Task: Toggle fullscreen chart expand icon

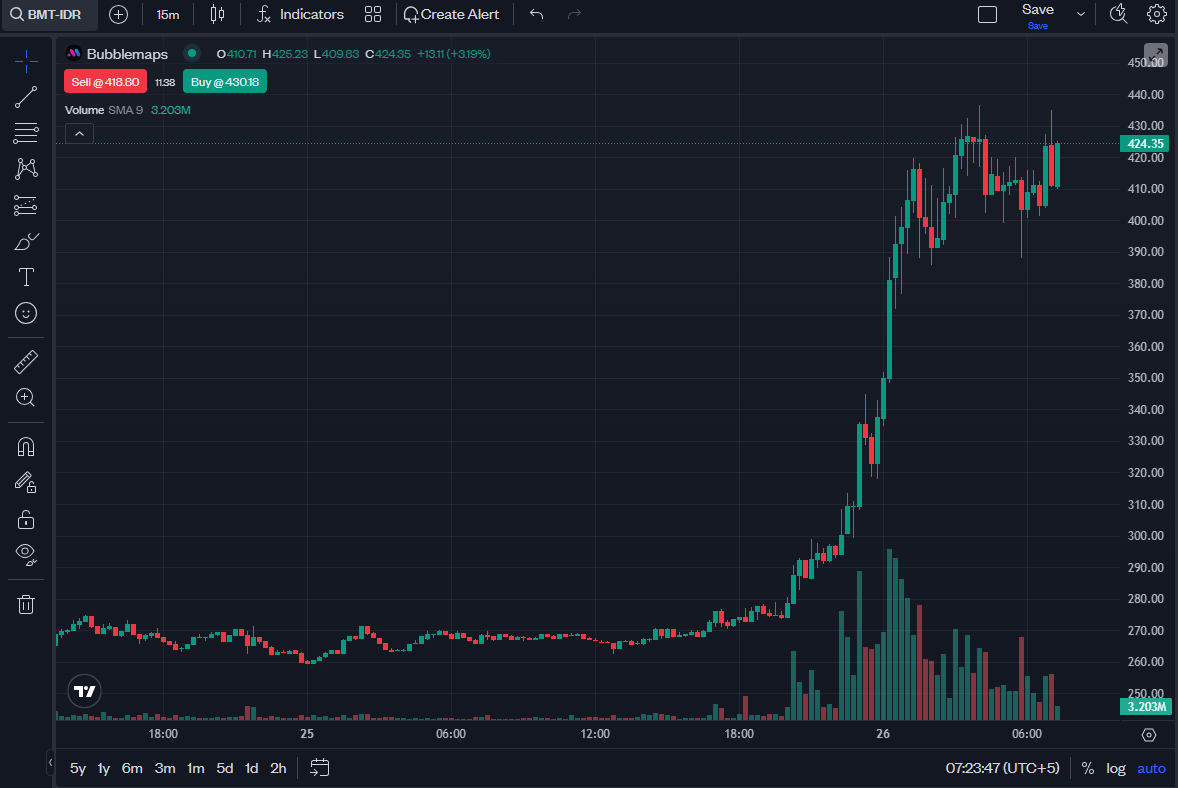Action: point(1155,55)
